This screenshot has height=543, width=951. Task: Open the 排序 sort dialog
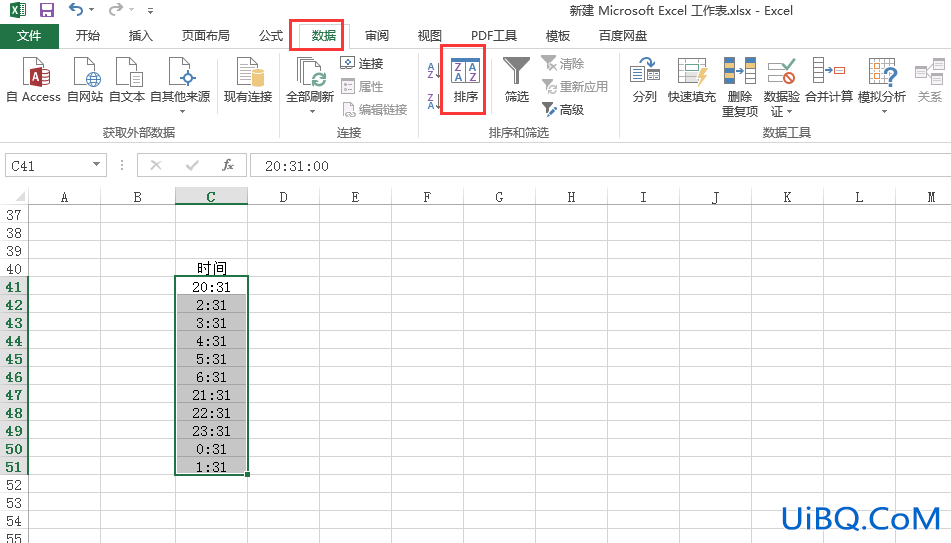(x=465, y=79)
